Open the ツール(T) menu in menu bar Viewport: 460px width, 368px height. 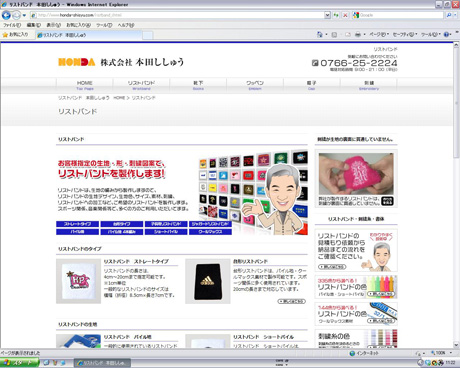[x=104, y=25]
